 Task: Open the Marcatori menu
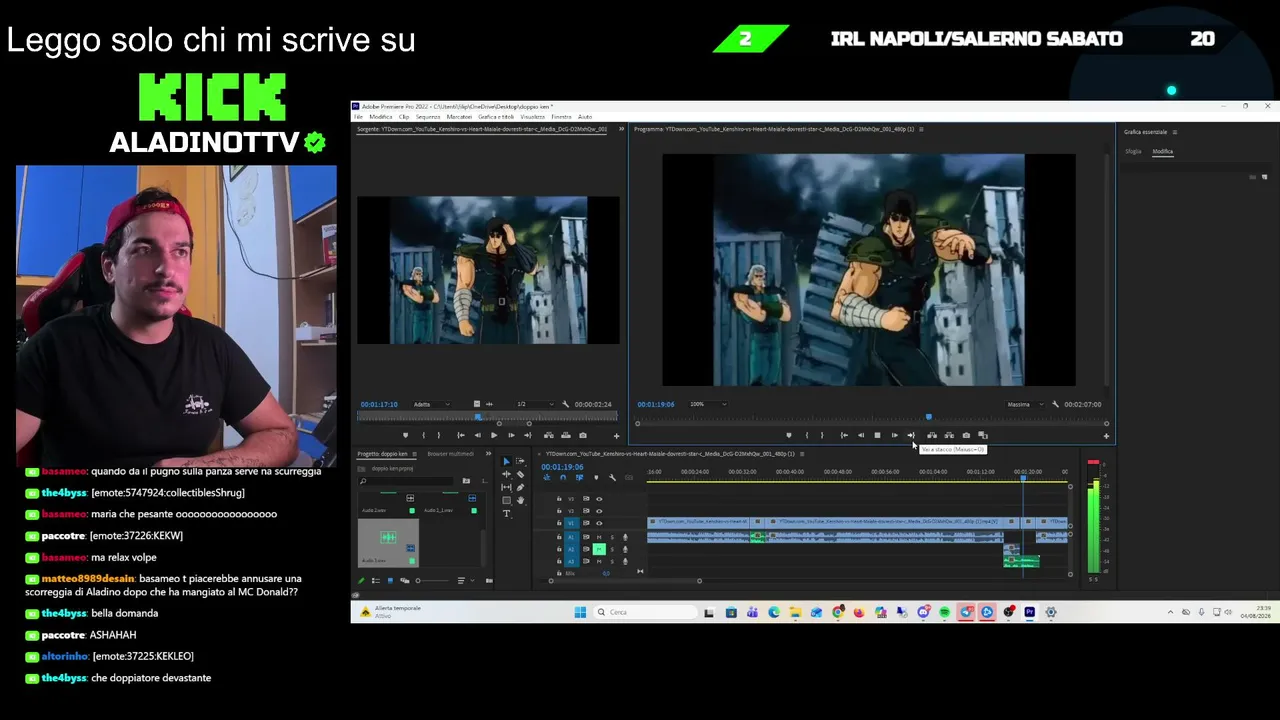pos(459,117)
